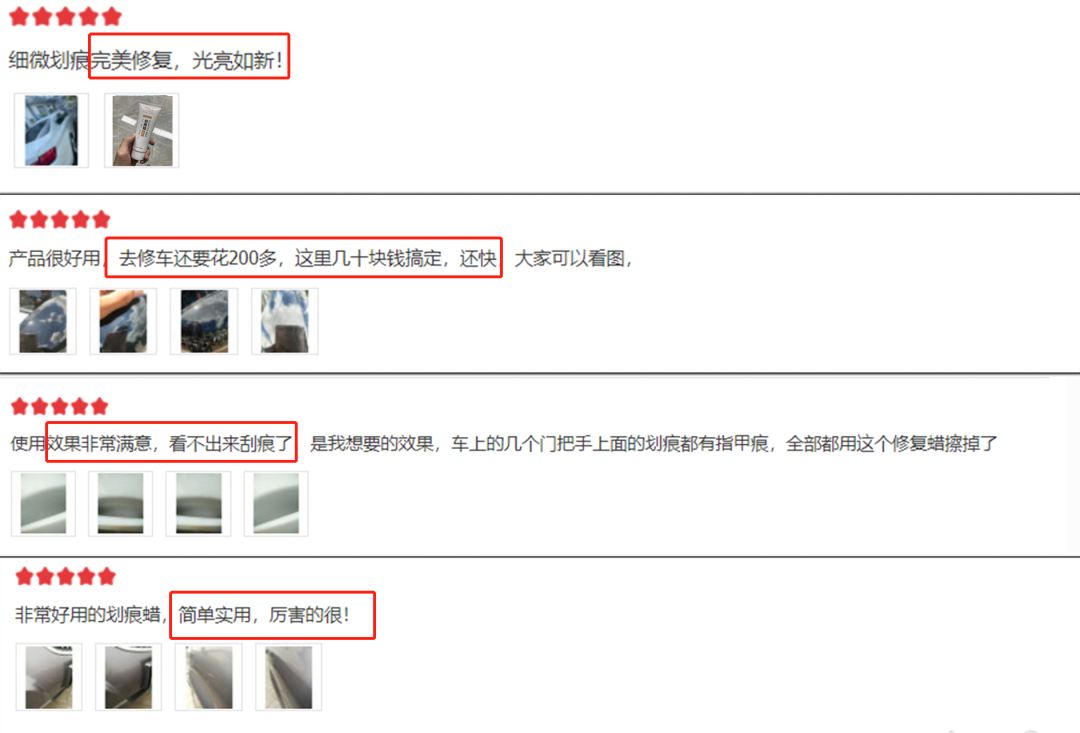View second thumbnail in fourth review
The image size is (1080, 733).
click(128, 677)
